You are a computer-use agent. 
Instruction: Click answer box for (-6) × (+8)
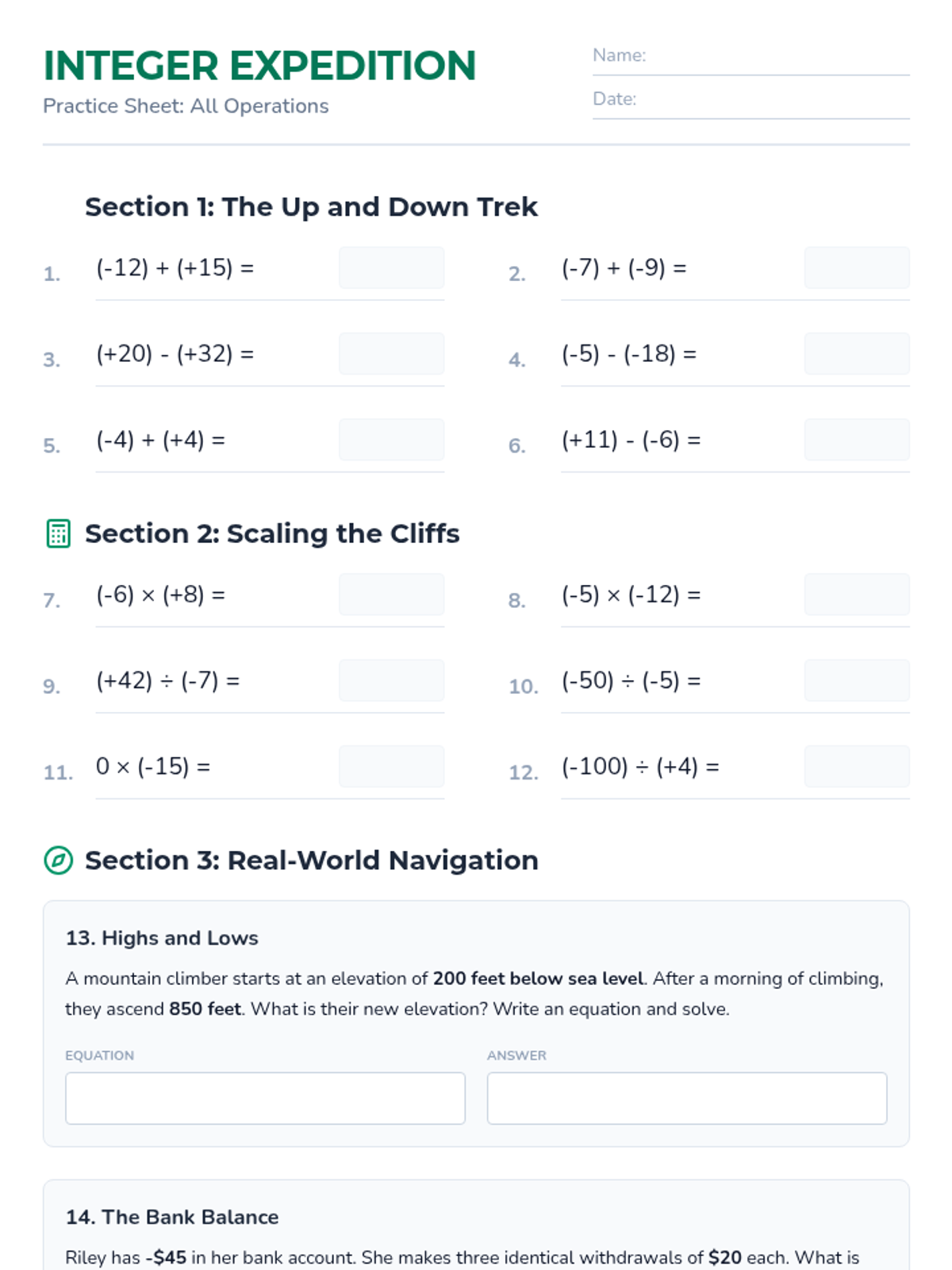391,595
